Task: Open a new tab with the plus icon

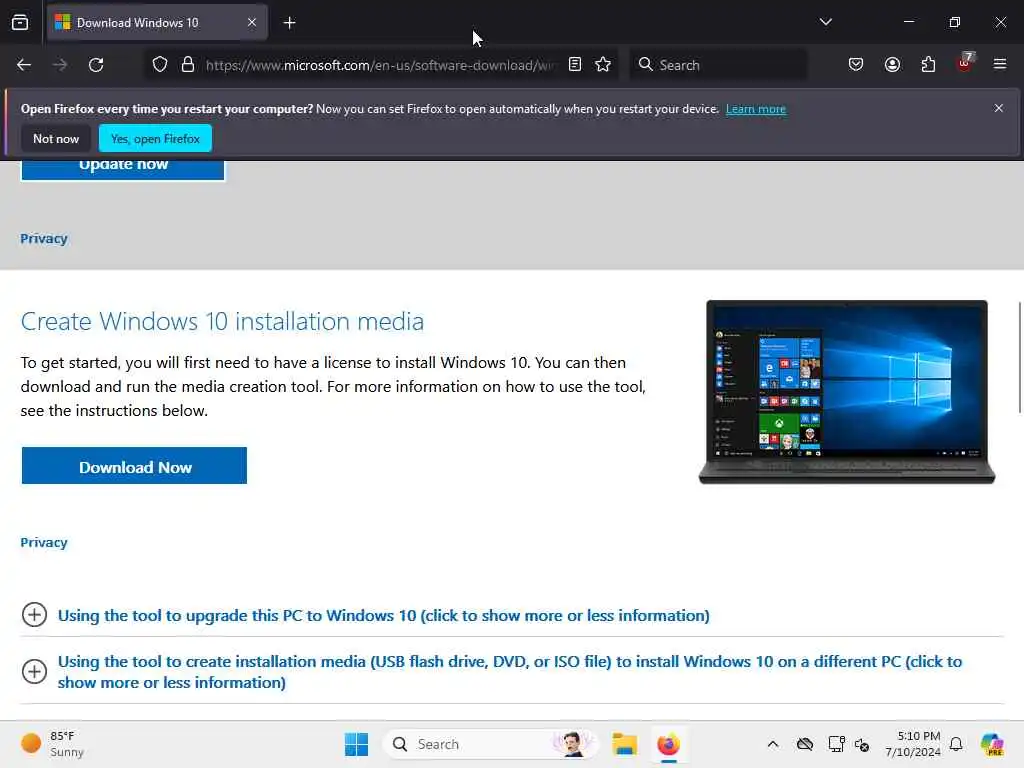Action: pos(290,23)
